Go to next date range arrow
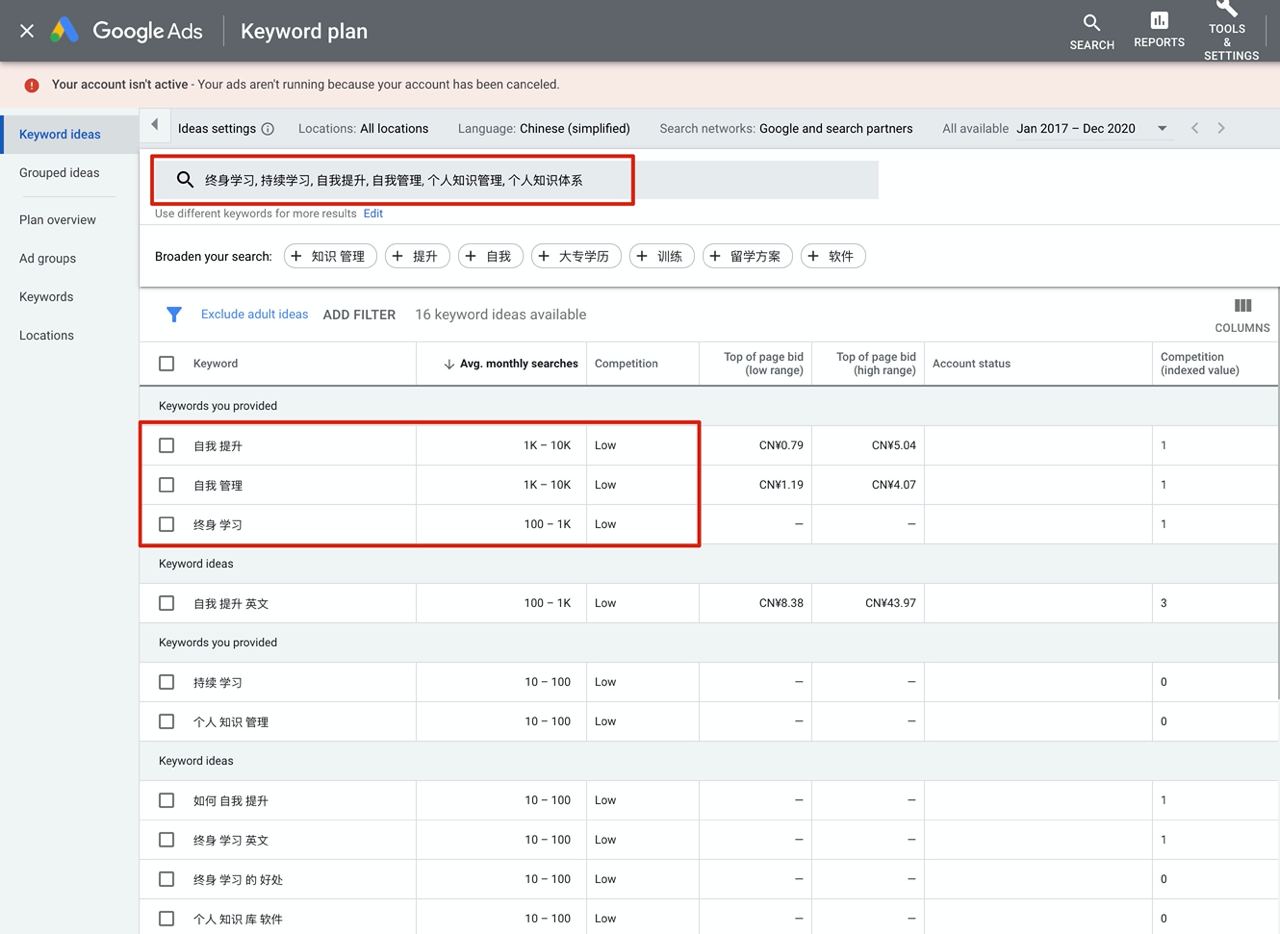Screen dimensions: 1280x934 point(1221,128)
